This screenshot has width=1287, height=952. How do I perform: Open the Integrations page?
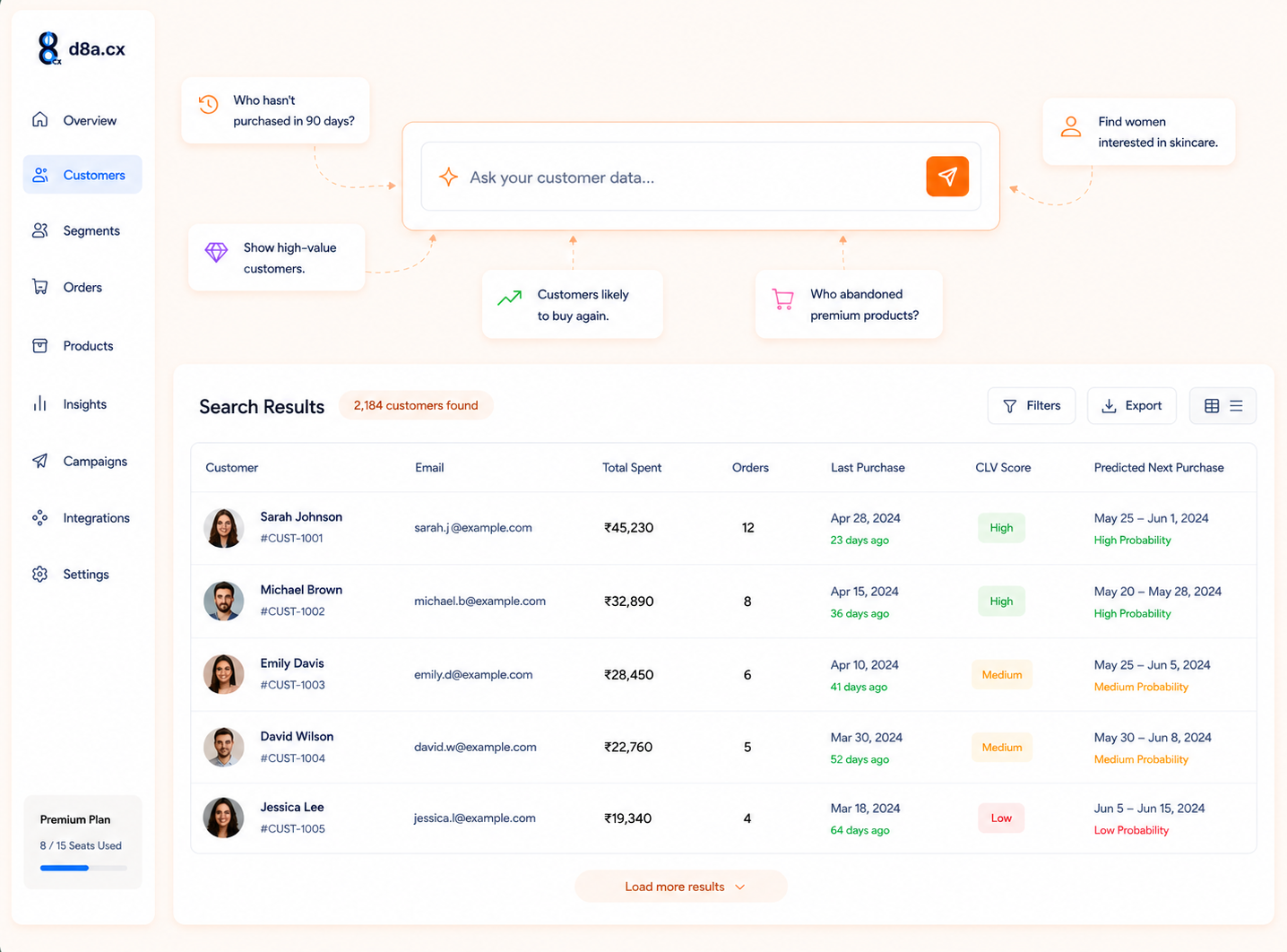(82, 517)
